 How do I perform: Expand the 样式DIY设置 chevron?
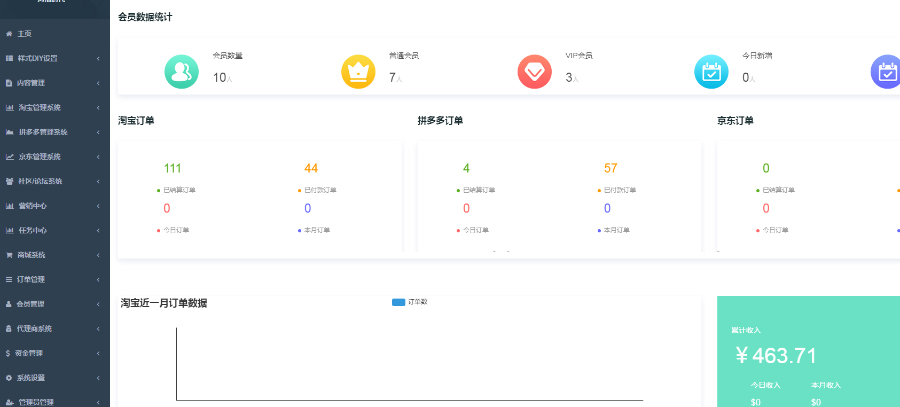(x=98, y=59)
